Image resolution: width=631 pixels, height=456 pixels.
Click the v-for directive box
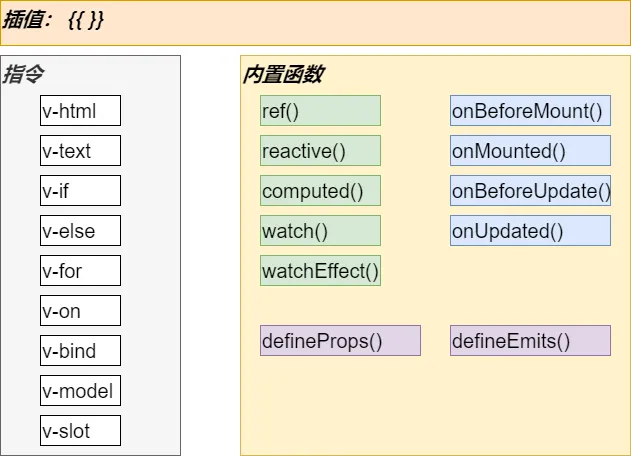tap(80, 270)
